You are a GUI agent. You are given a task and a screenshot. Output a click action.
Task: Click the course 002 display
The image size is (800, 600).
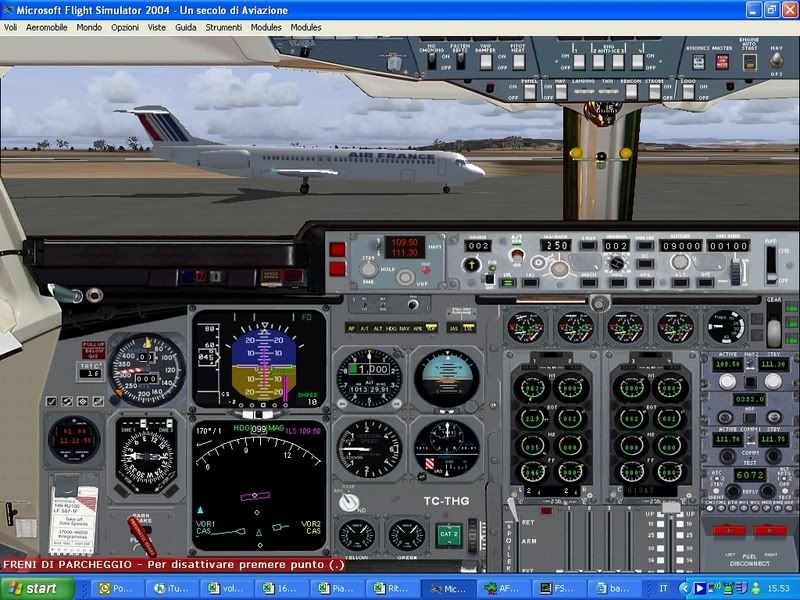tap(478, 246)
